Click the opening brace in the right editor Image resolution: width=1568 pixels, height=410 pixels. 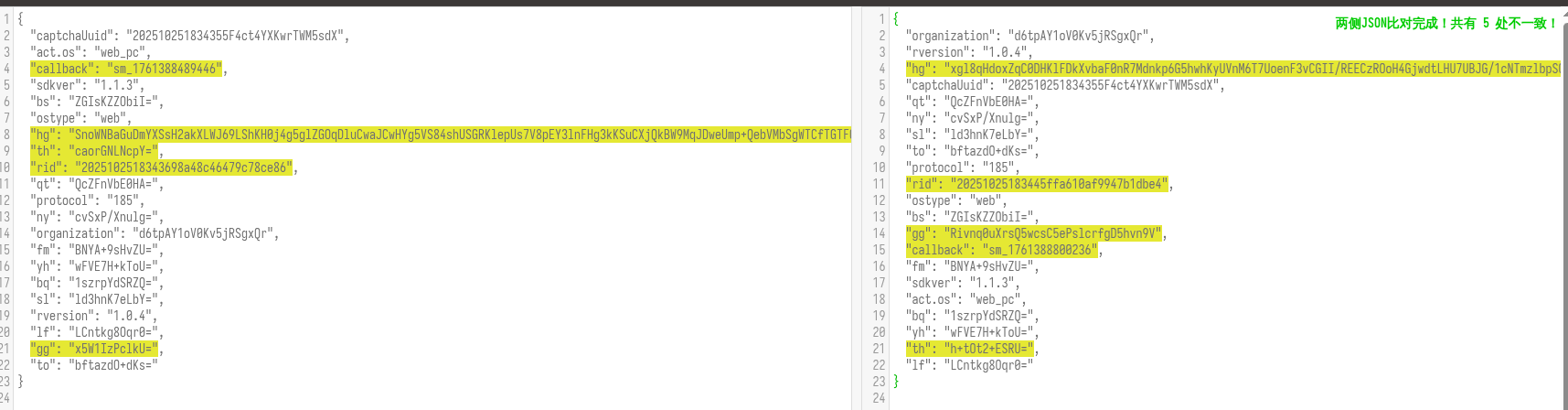coord(896,19)
